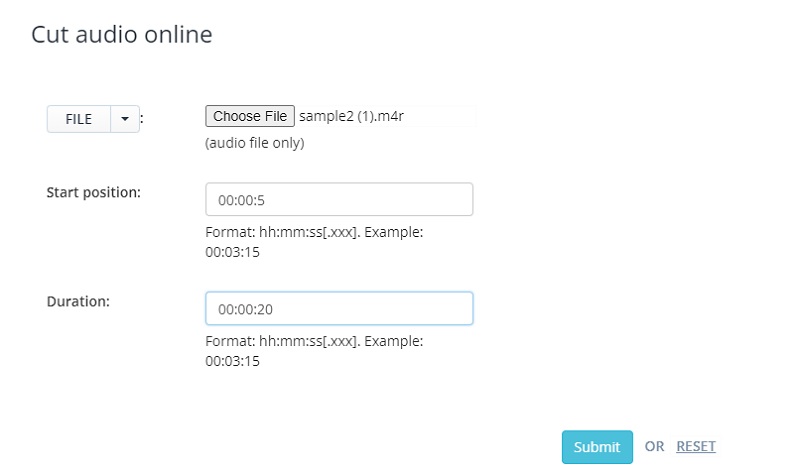Click the colon after the FILE dropdown

pyautogui.click(x=142, y=119)
